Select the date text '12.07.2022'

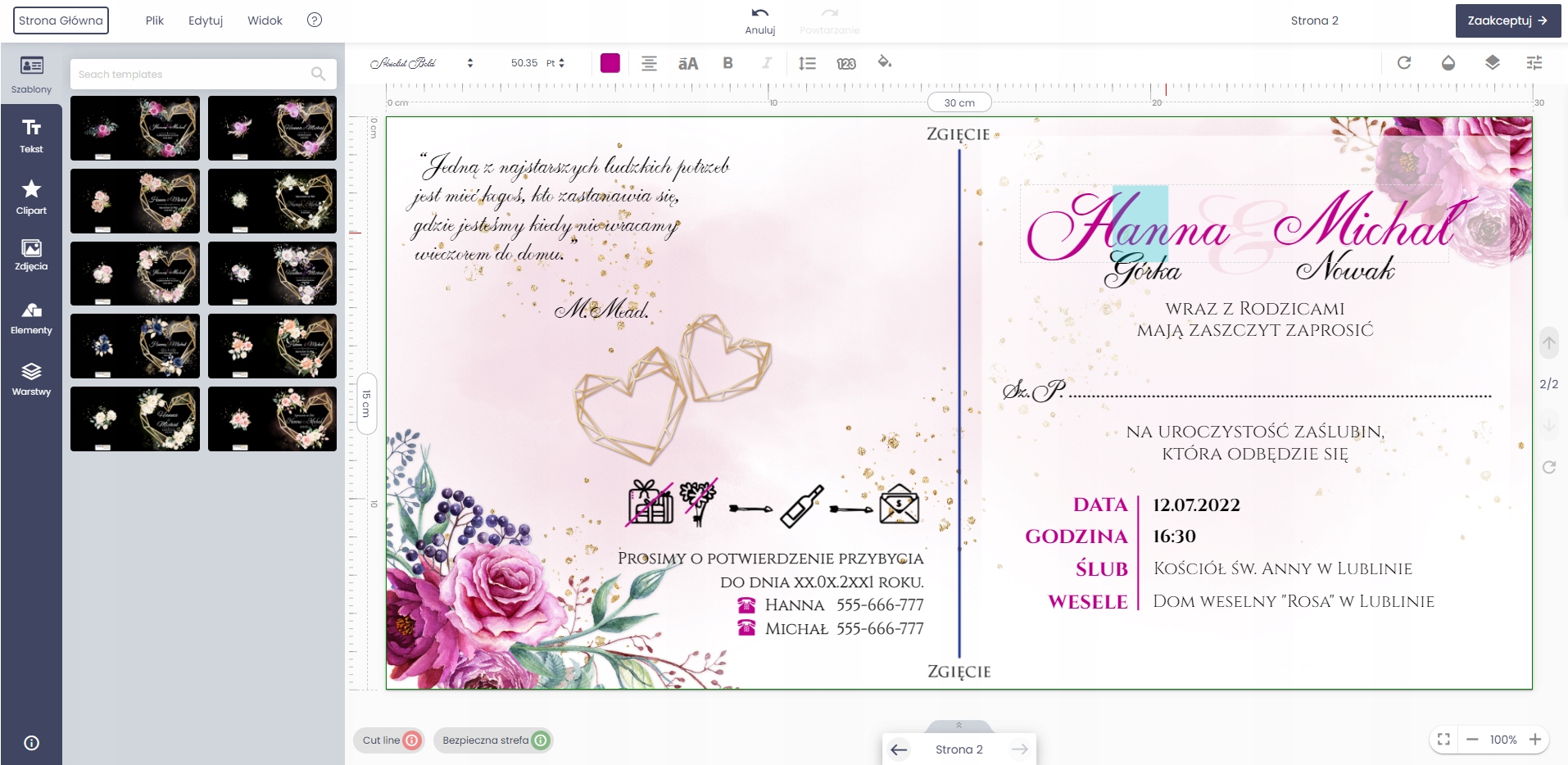[x=1196, y=505]
